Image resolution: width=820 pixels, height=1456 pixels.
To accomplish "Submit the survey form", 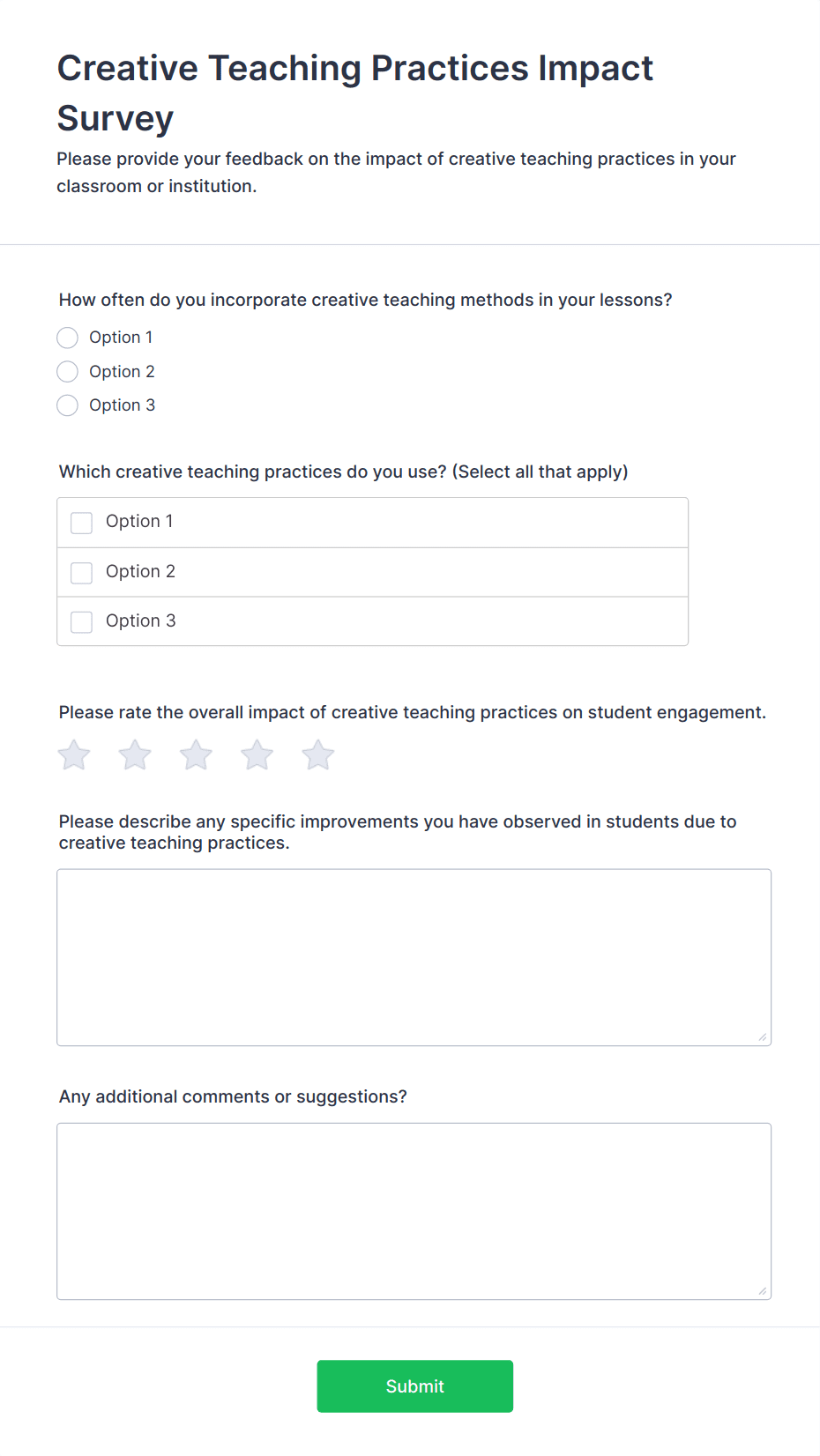I will coord(414,1386).
